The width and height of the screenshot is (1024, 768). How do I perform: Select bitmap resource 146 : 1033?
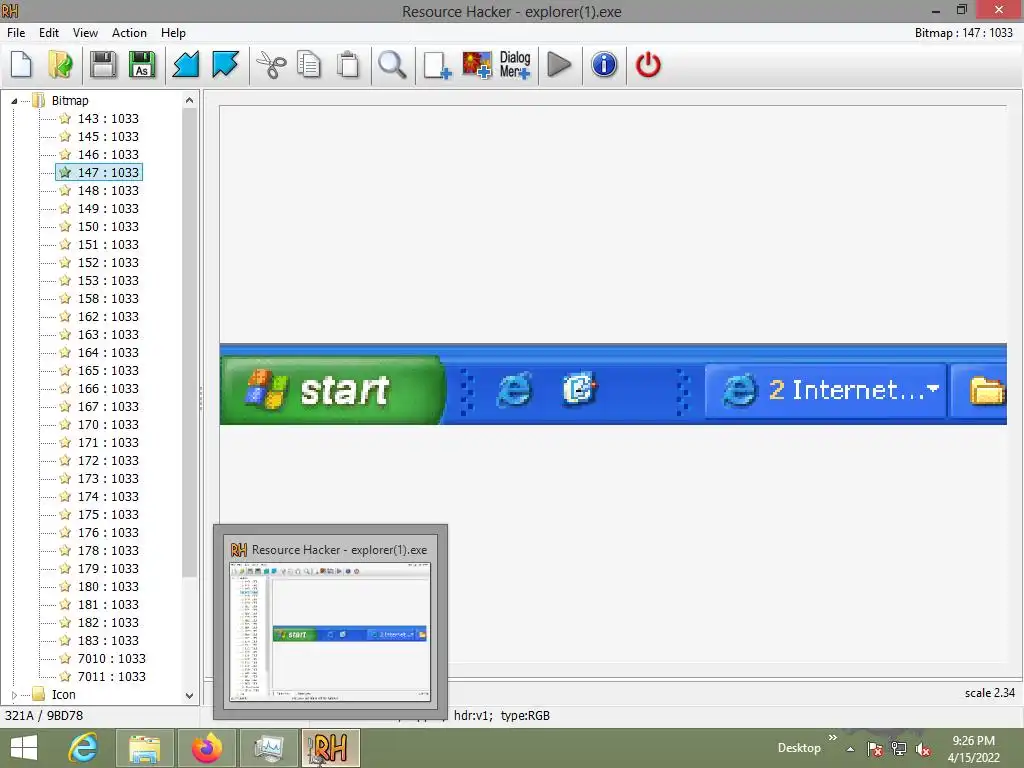tap(108, 154)
